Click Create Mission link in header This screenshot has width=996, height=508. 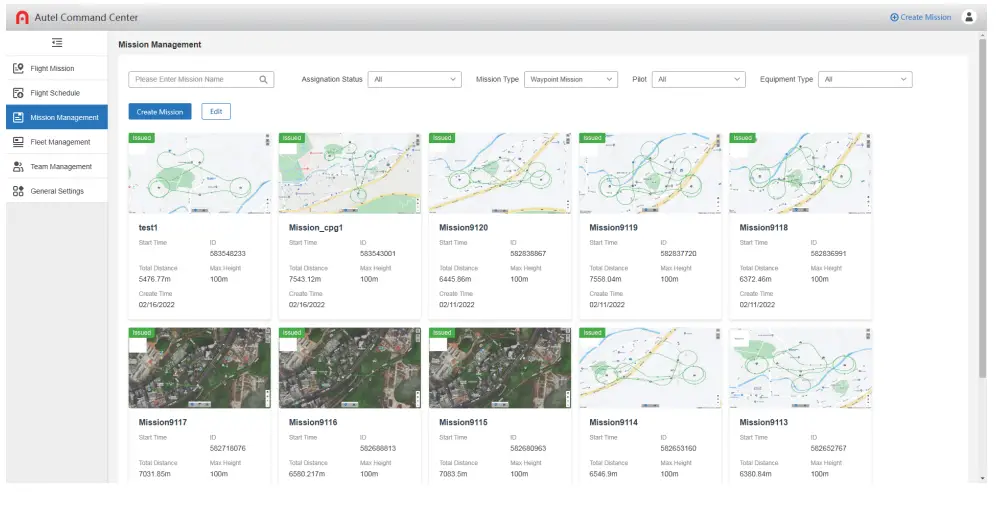pyautogui.click(x=920, y=17)
